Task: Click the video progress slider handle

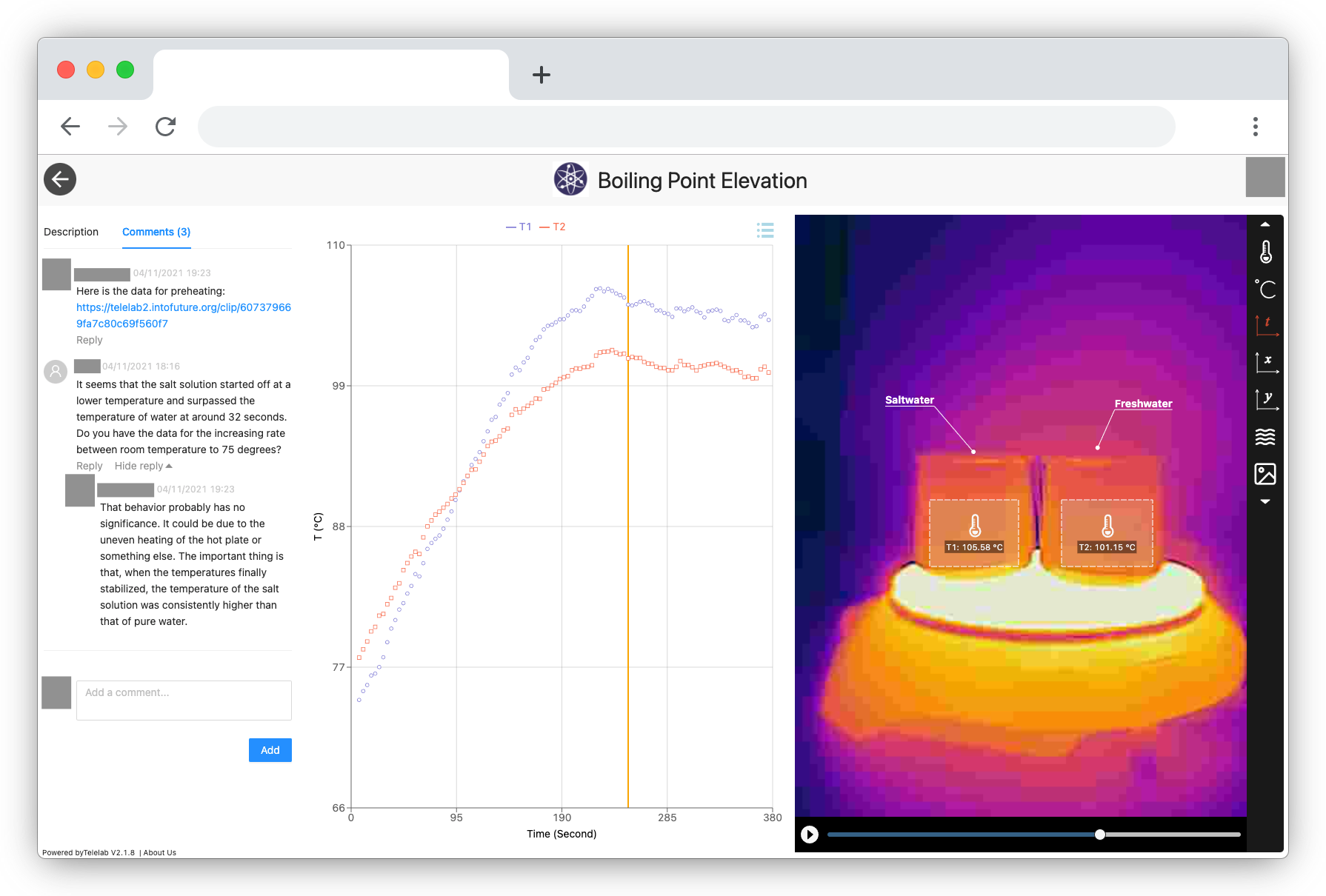Action: pos(1100,835)
